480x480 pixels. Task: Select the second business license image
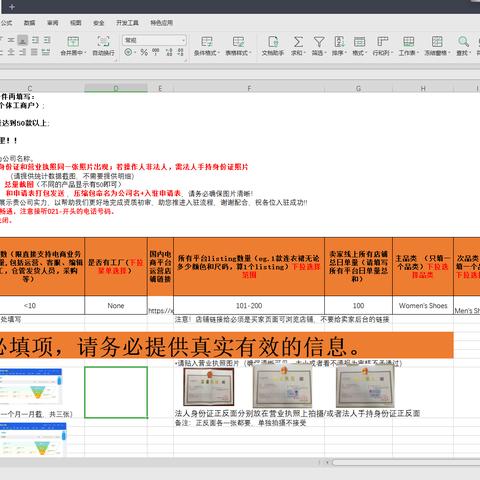(x=282, y=386)
